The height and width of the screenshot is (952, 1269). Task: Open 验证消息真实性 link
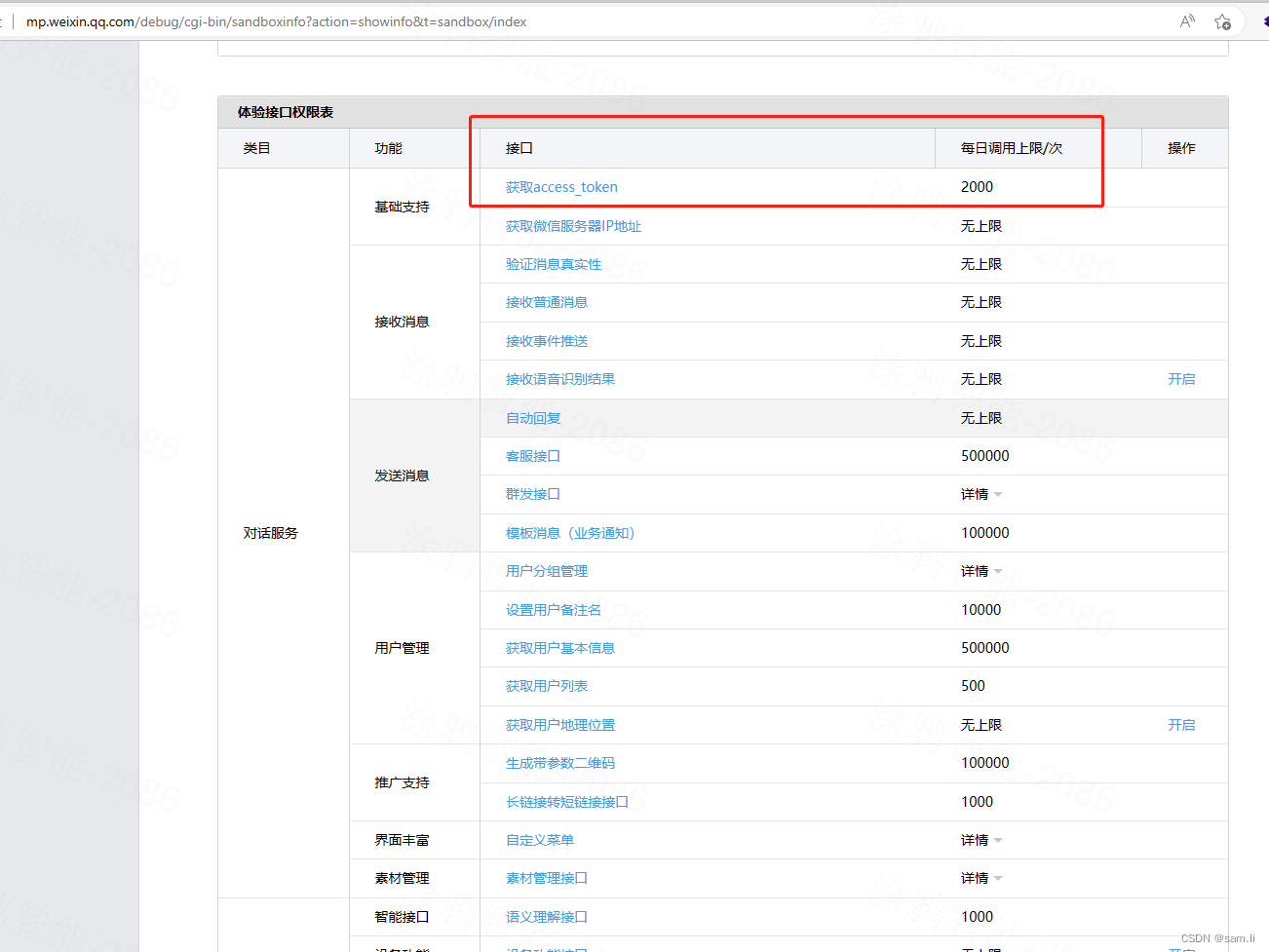coord(554,264)
